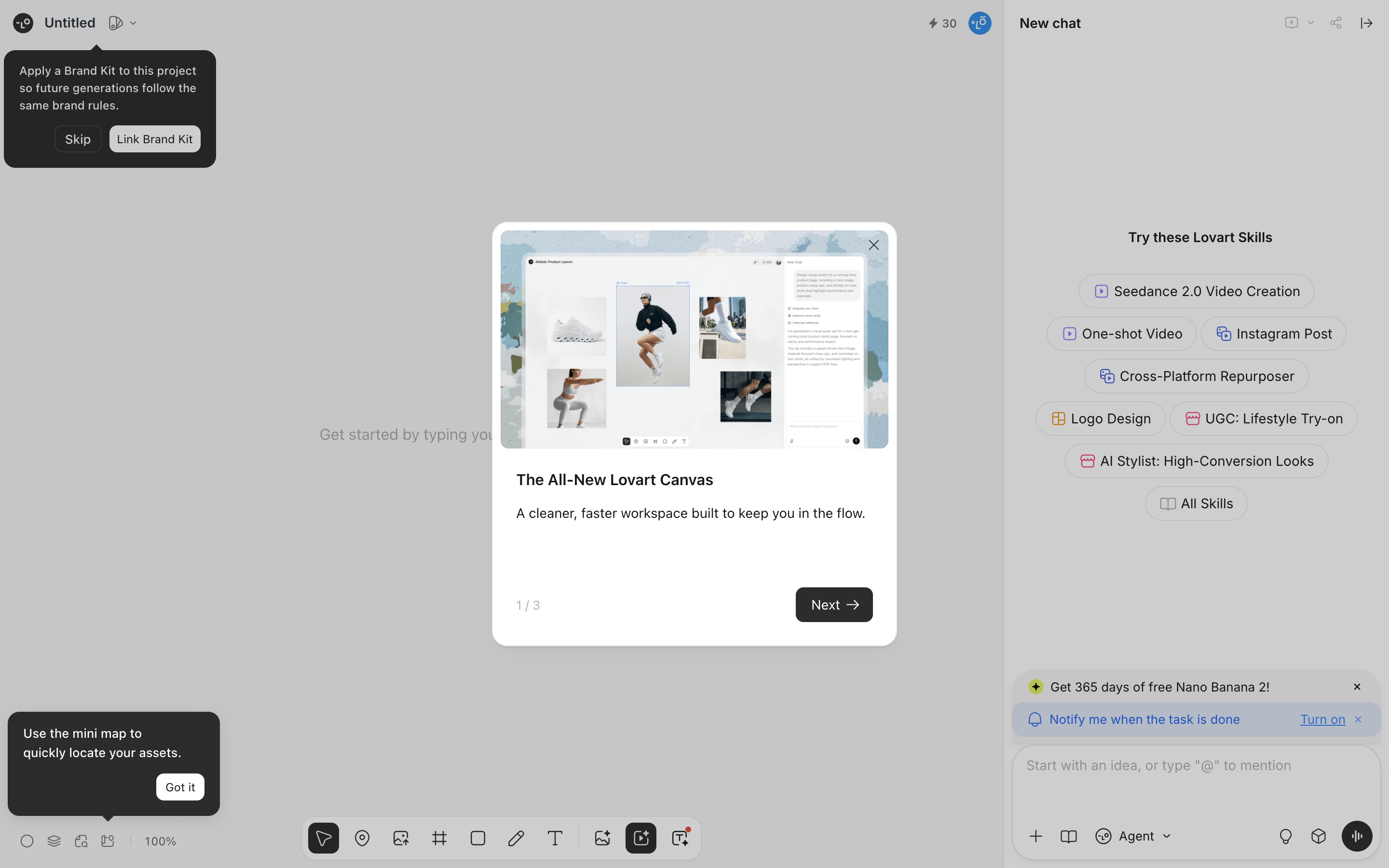This screenshot has width=1389, height=868.
Task: Click the share icon in chat header
Action: (x=1335, y=23)
